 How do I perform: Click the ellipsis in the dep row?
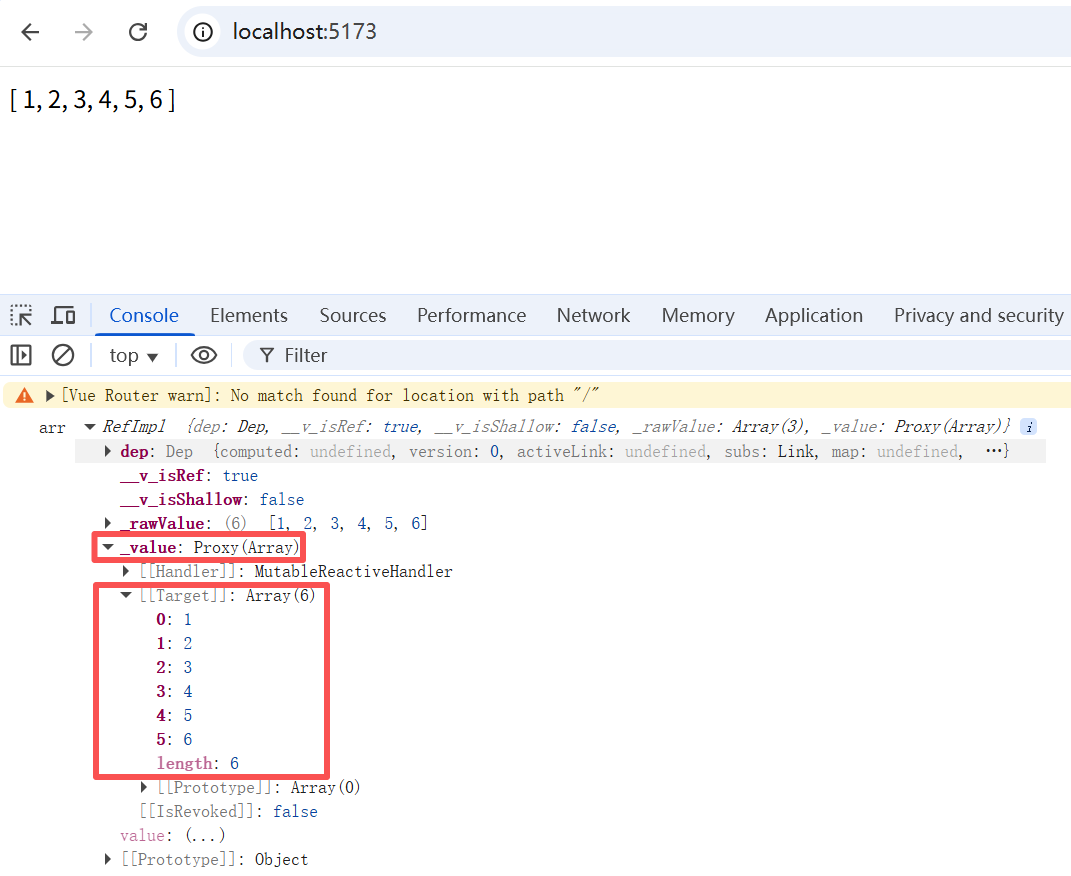[x=994, y=451]
